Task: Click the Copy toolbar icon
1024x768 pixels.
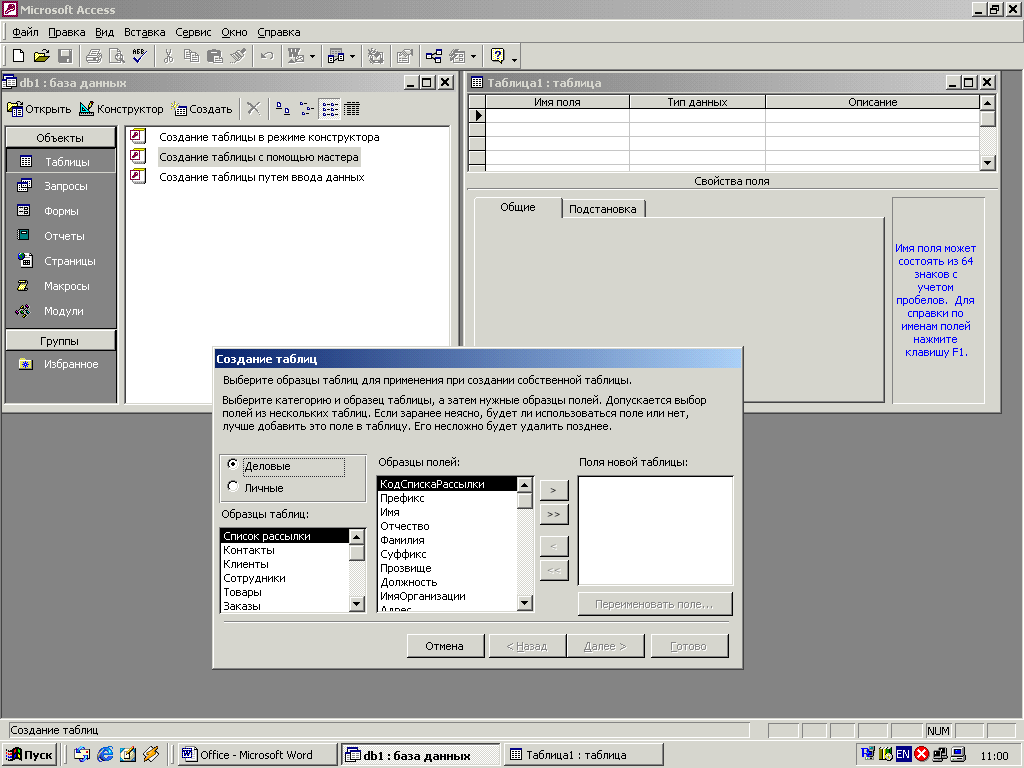Action: (x=191, y=57)
